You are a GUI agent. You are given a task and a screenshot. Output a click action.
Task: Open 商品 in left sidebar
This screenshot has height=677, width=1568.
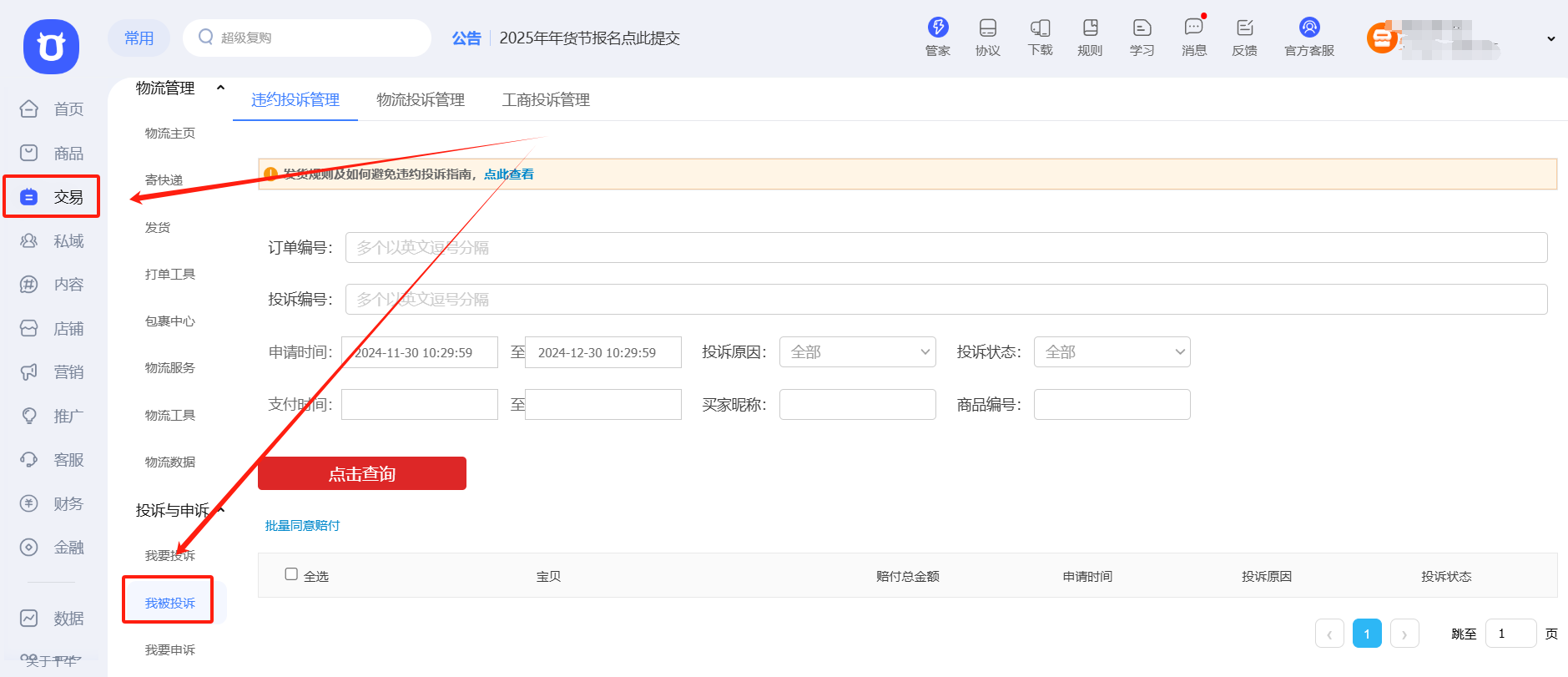click(x=52, y=153)
